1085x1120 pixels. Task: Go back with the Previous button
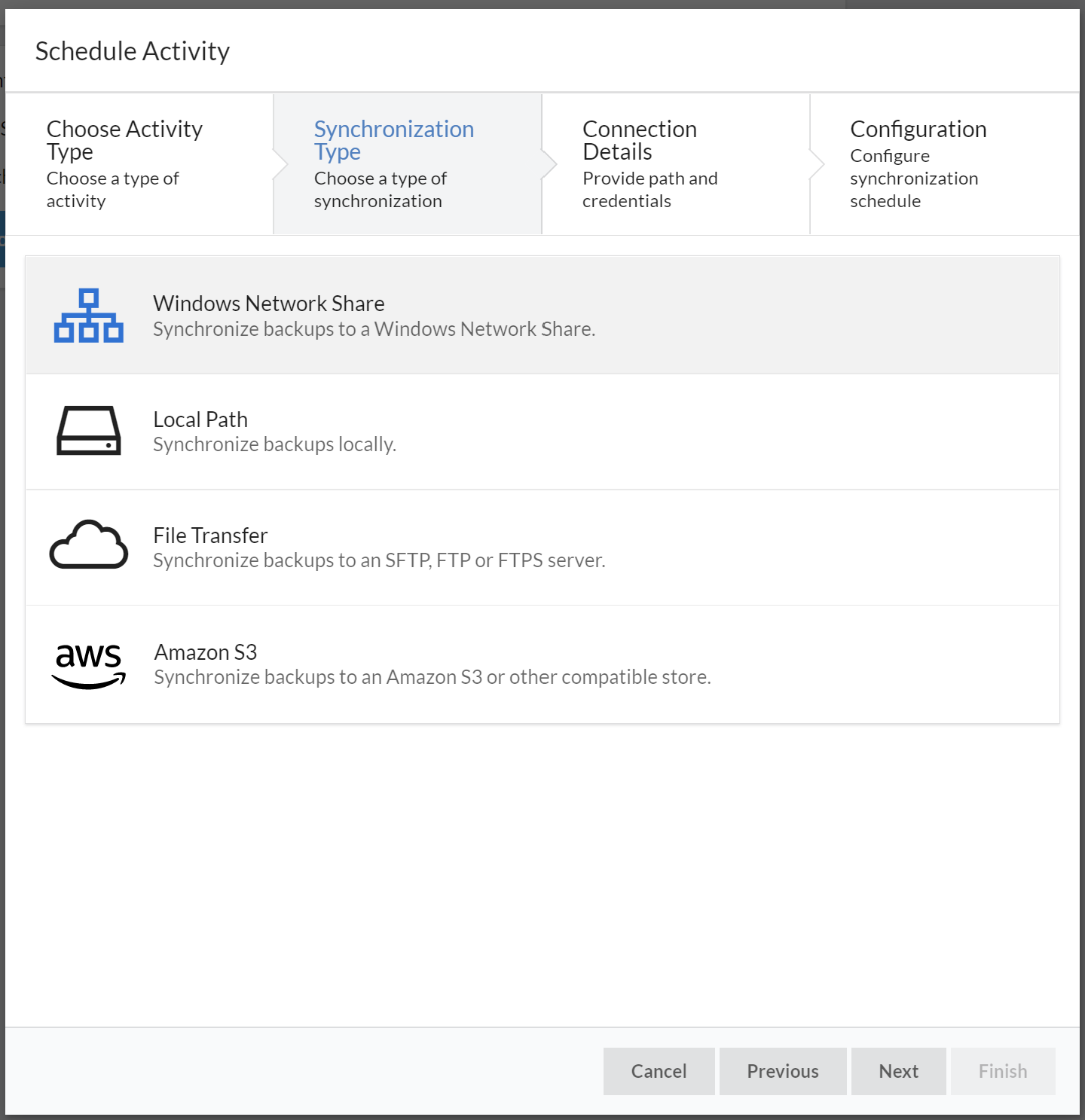point(782,1071)
